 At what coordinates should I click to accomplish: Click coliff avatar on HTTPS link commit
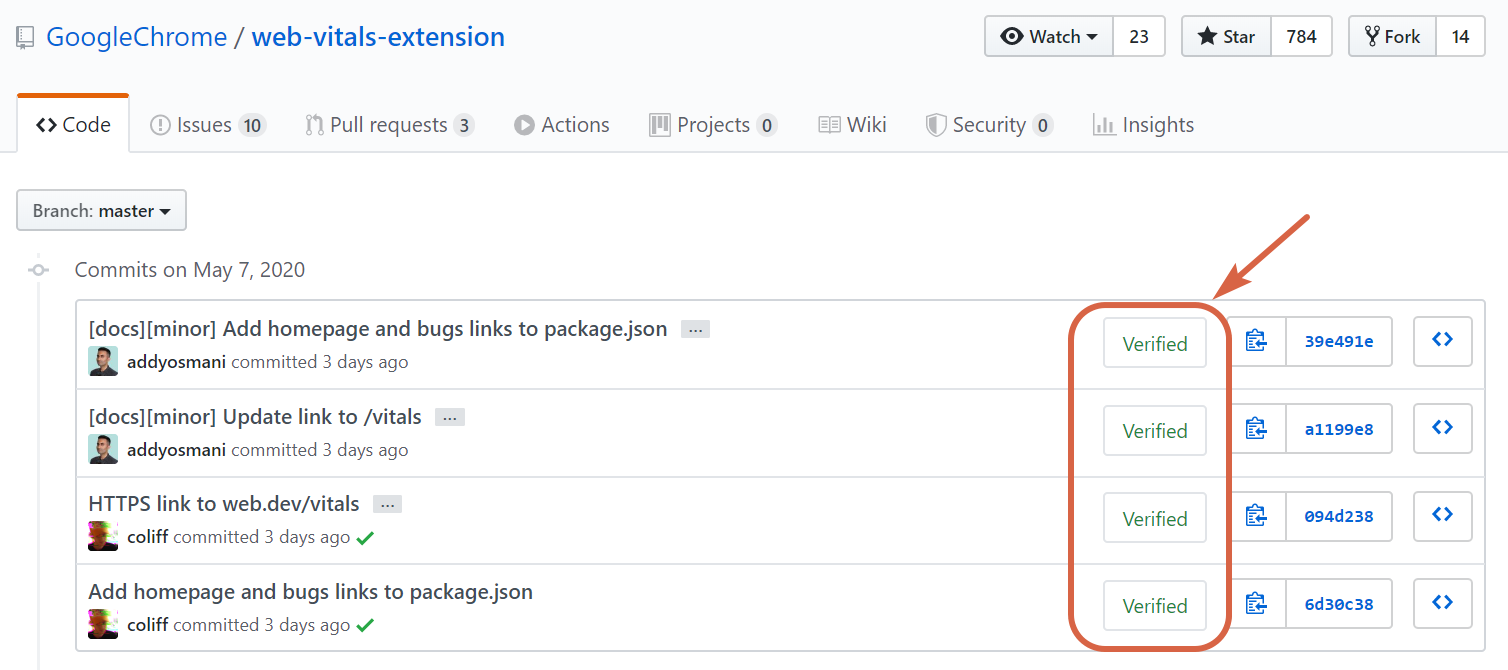coord(103,536)
